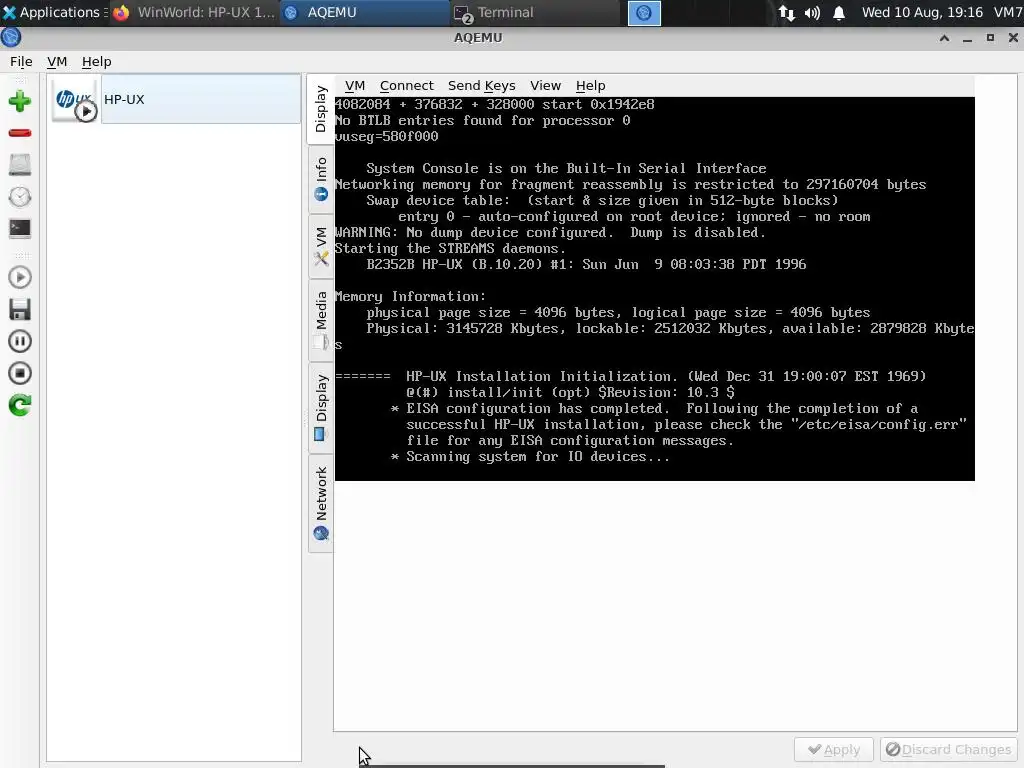This screenshot has width=1024, height=768.
Task: Click the volume speaker tray icon
Action: [x=812, y=12]
